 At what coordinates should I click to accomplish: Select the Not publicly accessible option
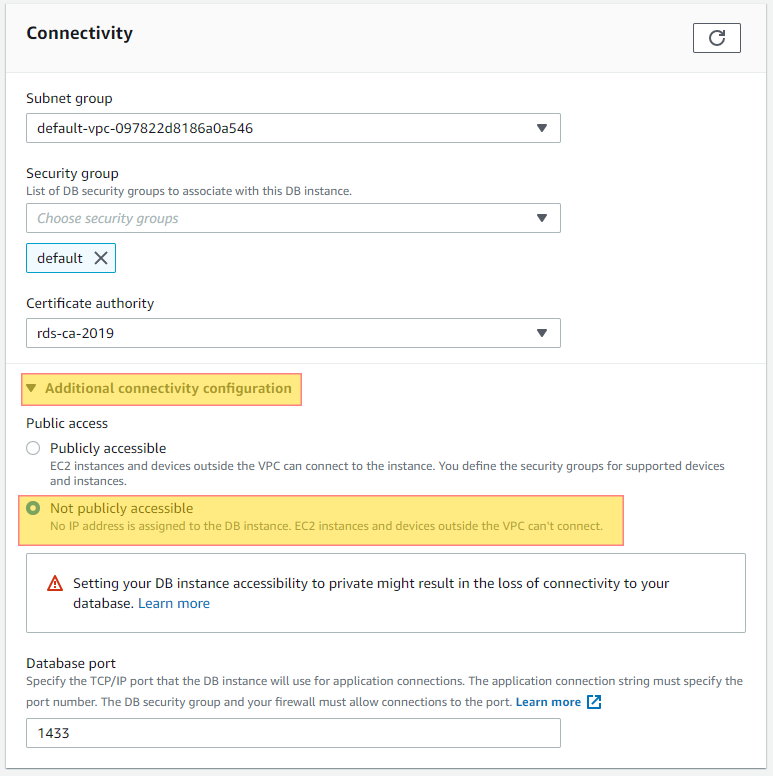(33, 508)
